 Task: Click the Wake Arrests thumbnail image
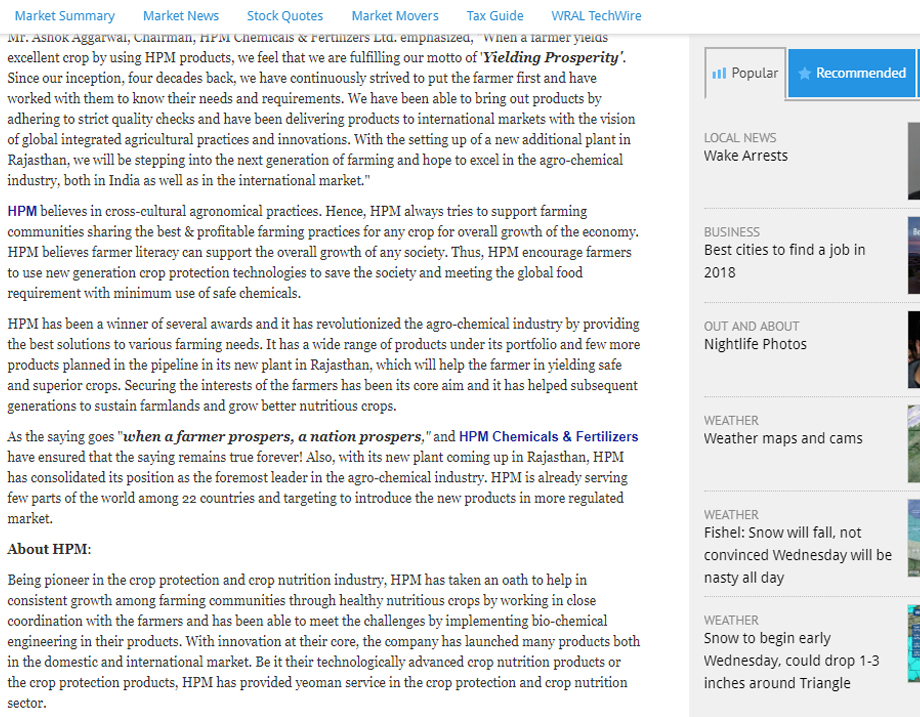click(914, 161)
